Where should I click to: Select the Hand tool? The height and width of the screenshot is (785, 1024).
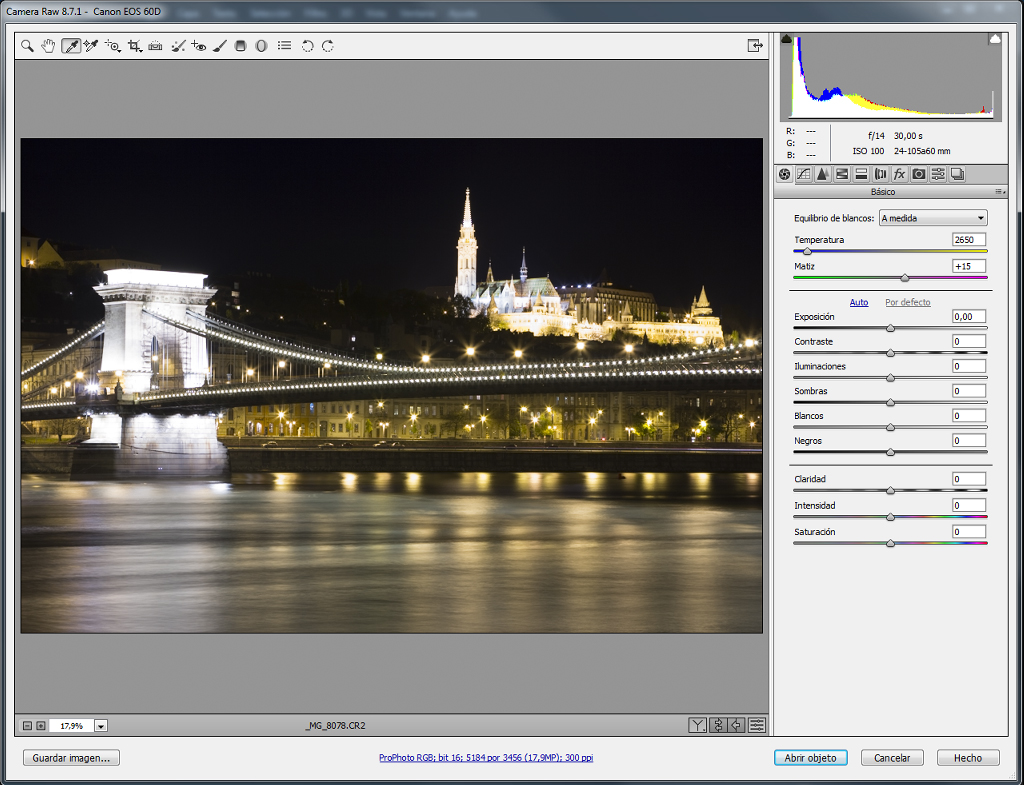[48, 46]
